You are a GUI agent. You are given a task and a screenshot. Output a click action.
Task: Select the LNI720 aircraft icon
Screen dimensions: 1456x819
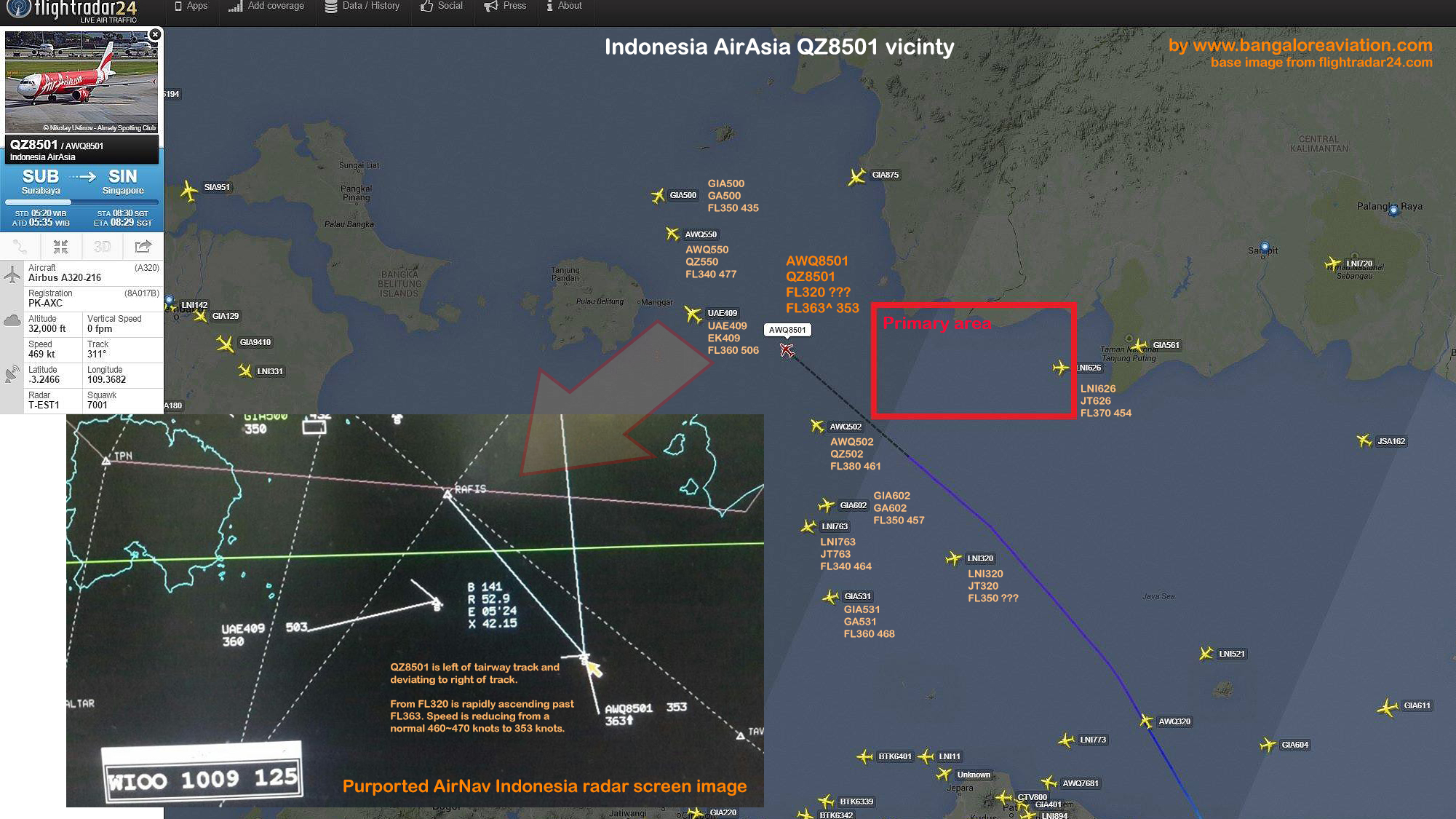(1332, 264)
